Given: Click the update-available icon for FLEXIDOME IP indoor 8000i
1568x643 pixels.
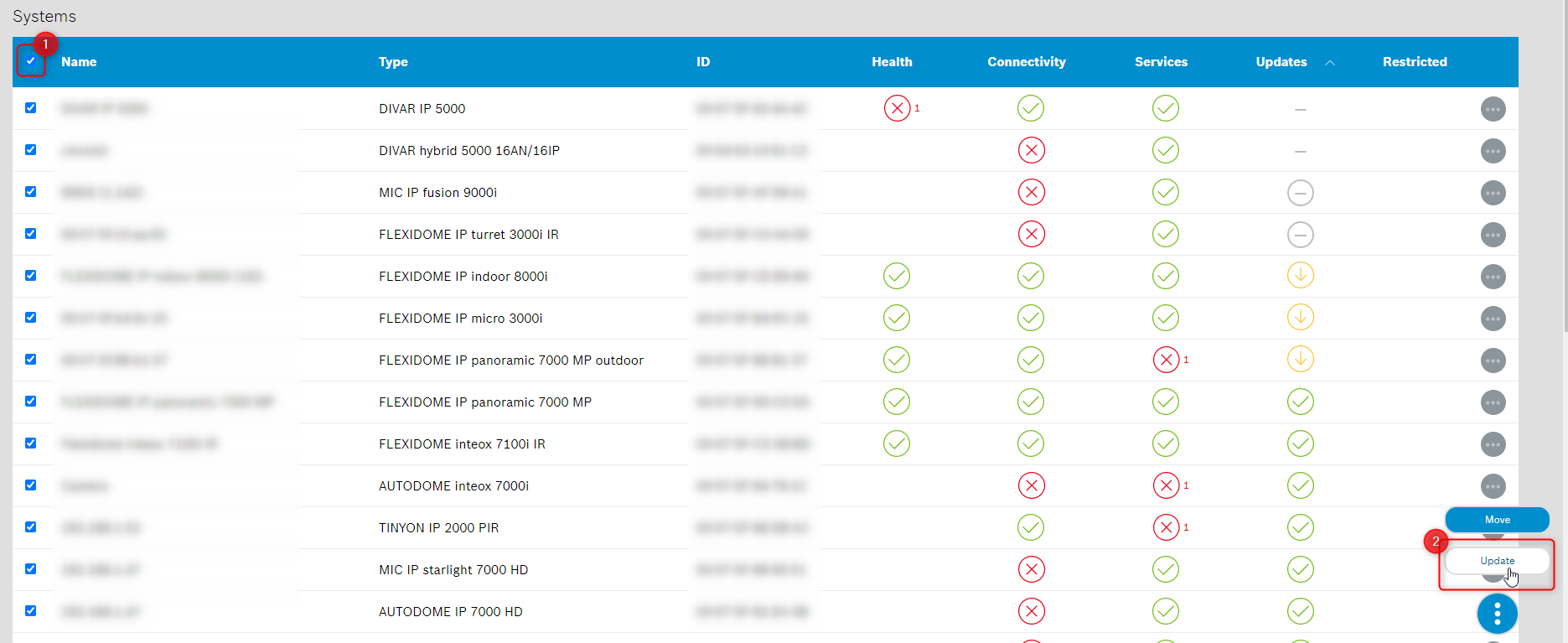Looking at the screenshot, I should click(x=1300, y=276).
